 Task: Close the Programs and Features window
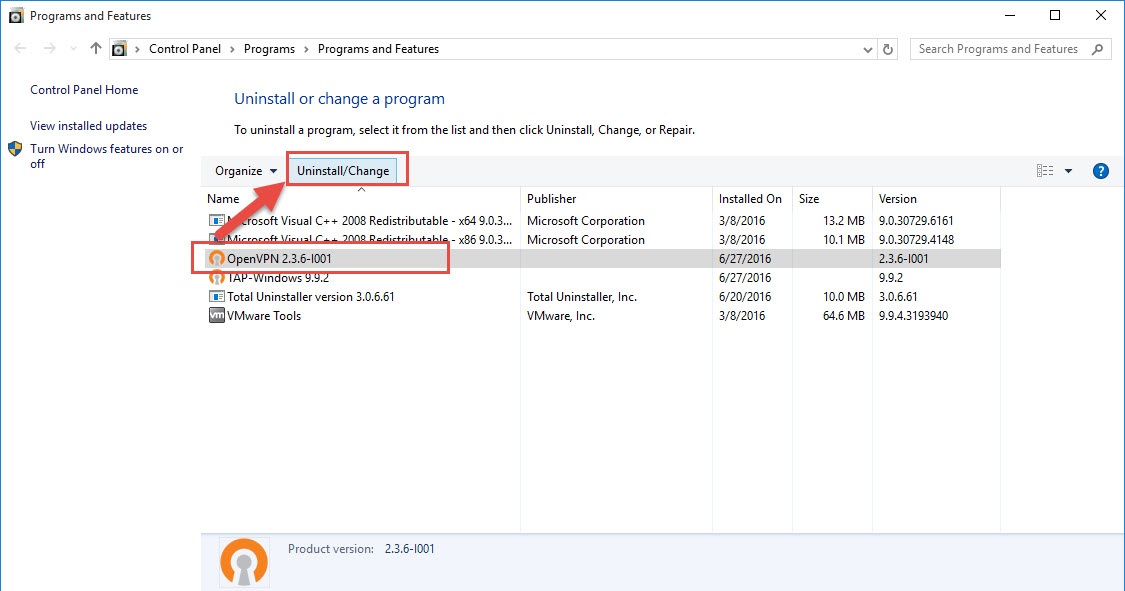(x=1101, y=15)
